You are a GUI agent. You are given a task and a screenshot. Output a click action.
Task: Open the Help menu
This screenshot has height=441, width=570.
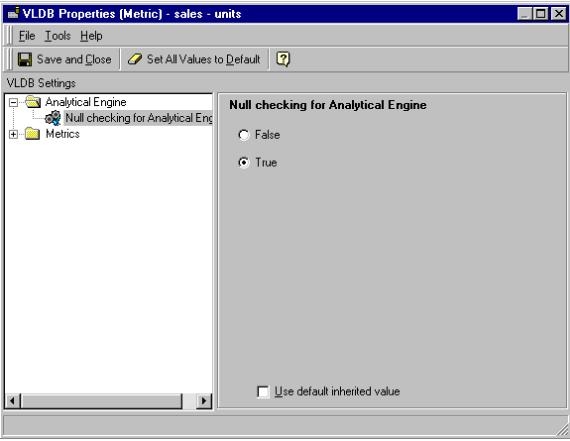coord(91,36)
